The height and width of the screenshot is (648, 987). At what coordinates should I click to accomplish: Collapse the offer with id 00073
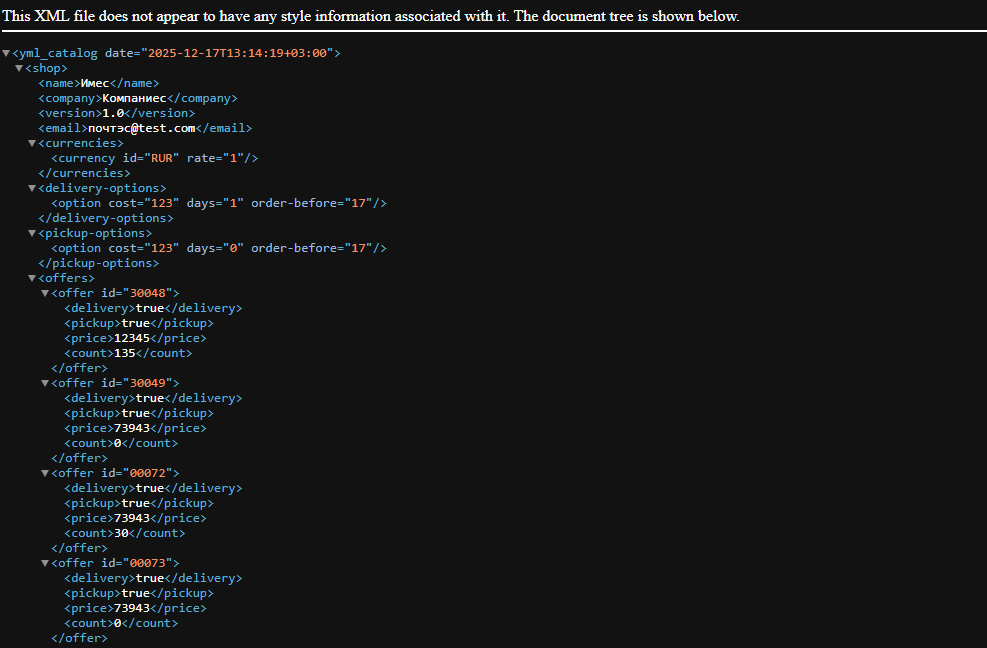click(x=44, y=562)
